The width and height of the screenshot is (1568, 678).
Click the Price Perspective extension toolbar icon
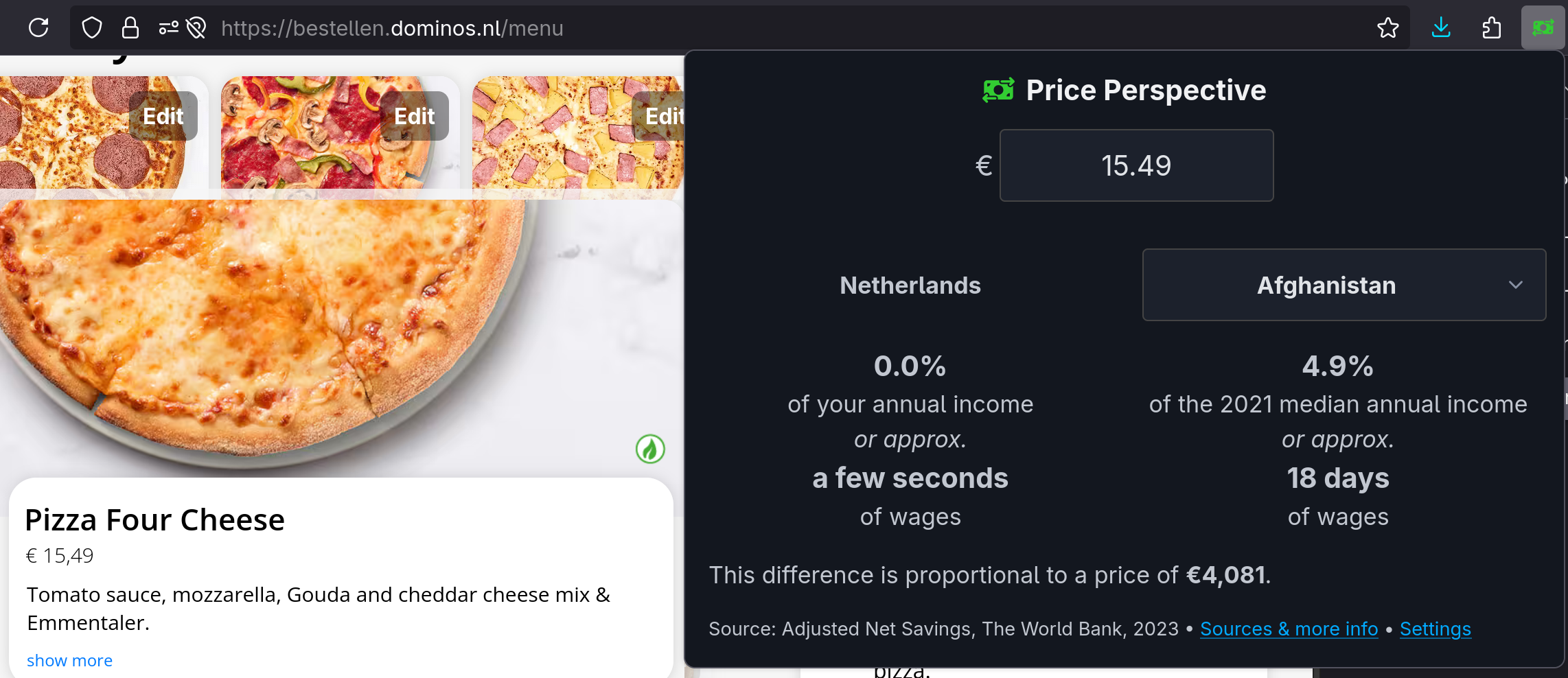tap(1543, 27)
